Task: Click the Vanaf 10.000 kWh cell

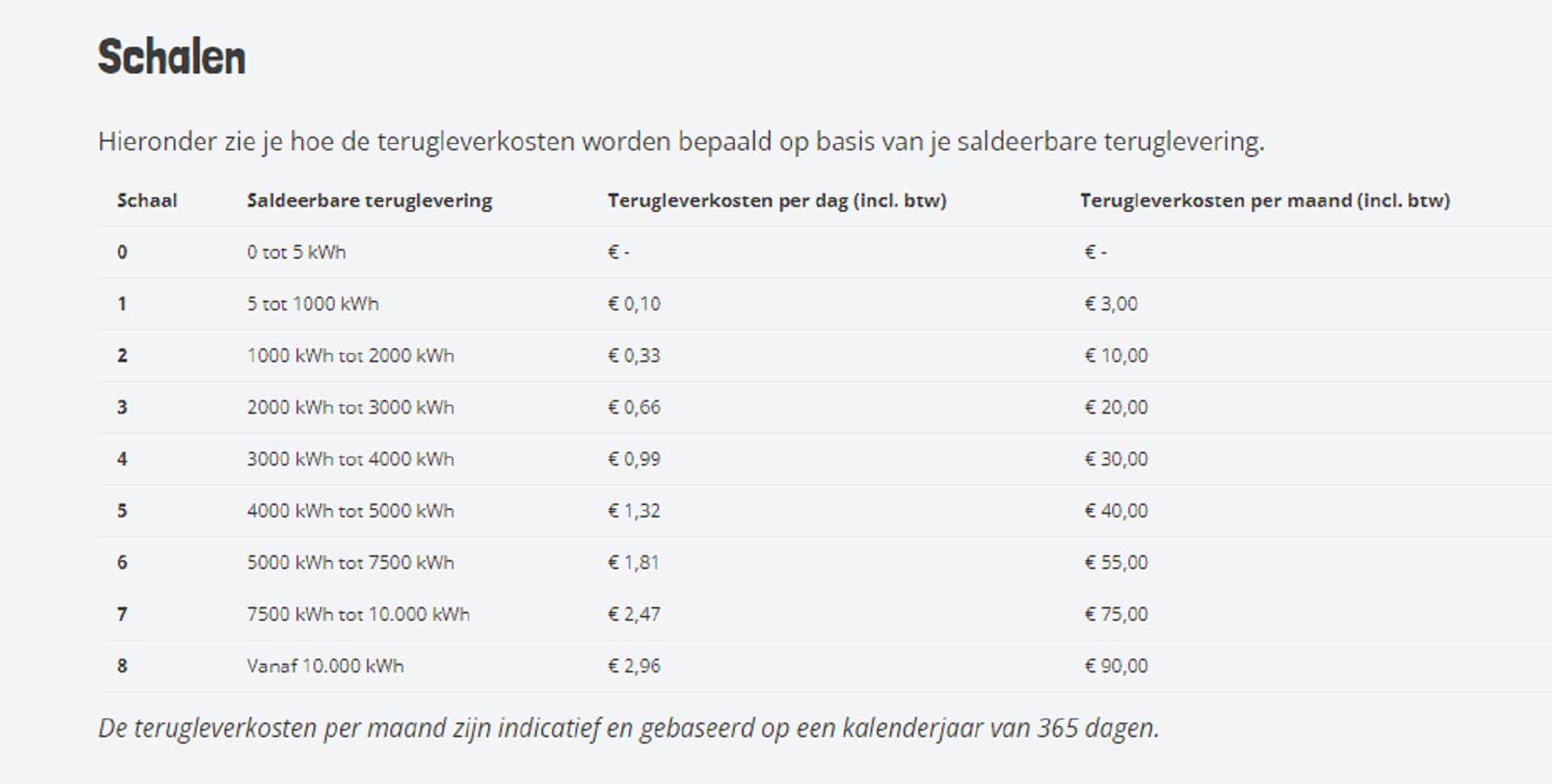Action: [325, 666]
